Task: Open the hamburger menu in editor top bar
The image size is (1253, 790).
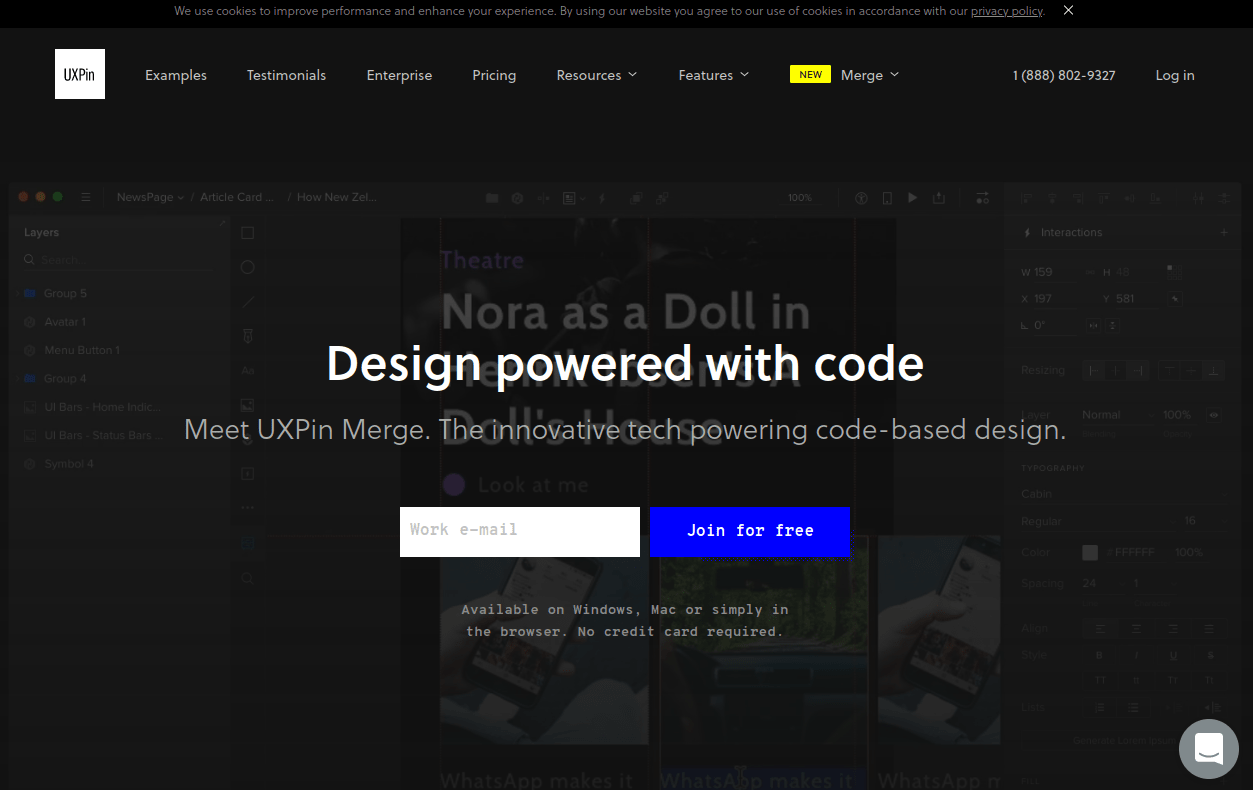Action: 86,197
